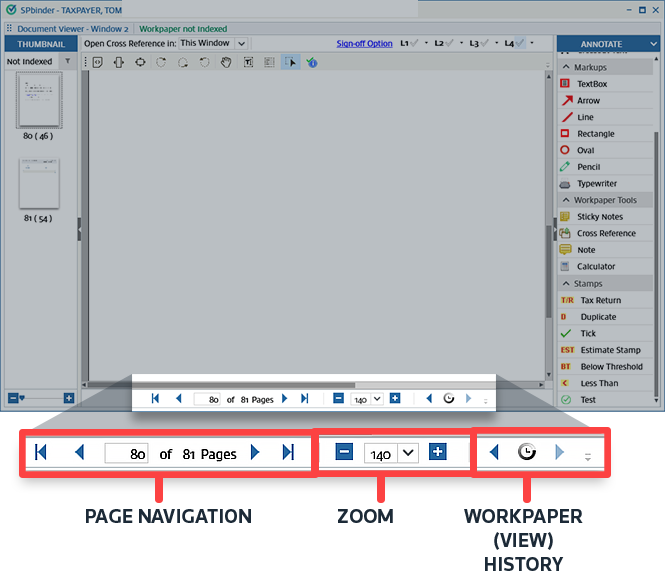
Task: Apply the Tax Return stamp
Action: click(606, 300)
